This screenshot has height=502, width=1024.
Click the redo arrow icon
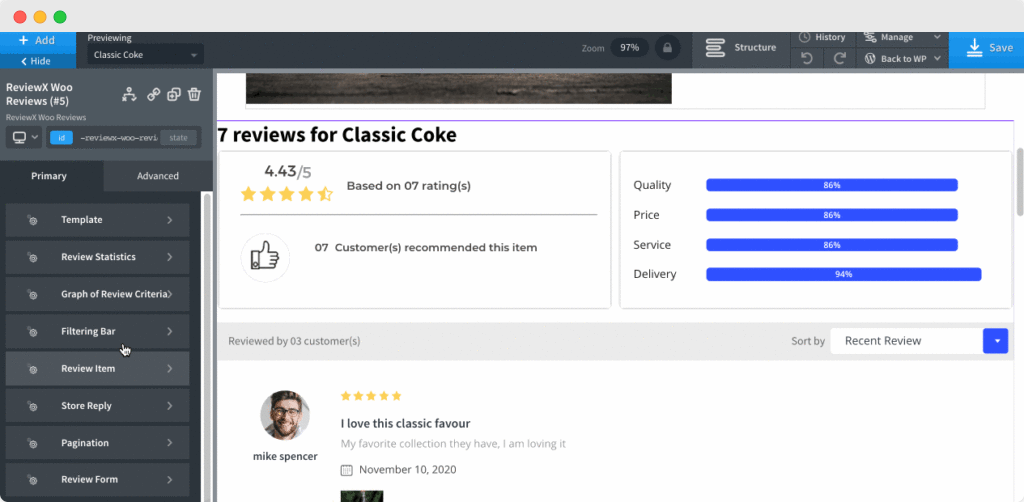pyautogui.click(x=840, y=59)
